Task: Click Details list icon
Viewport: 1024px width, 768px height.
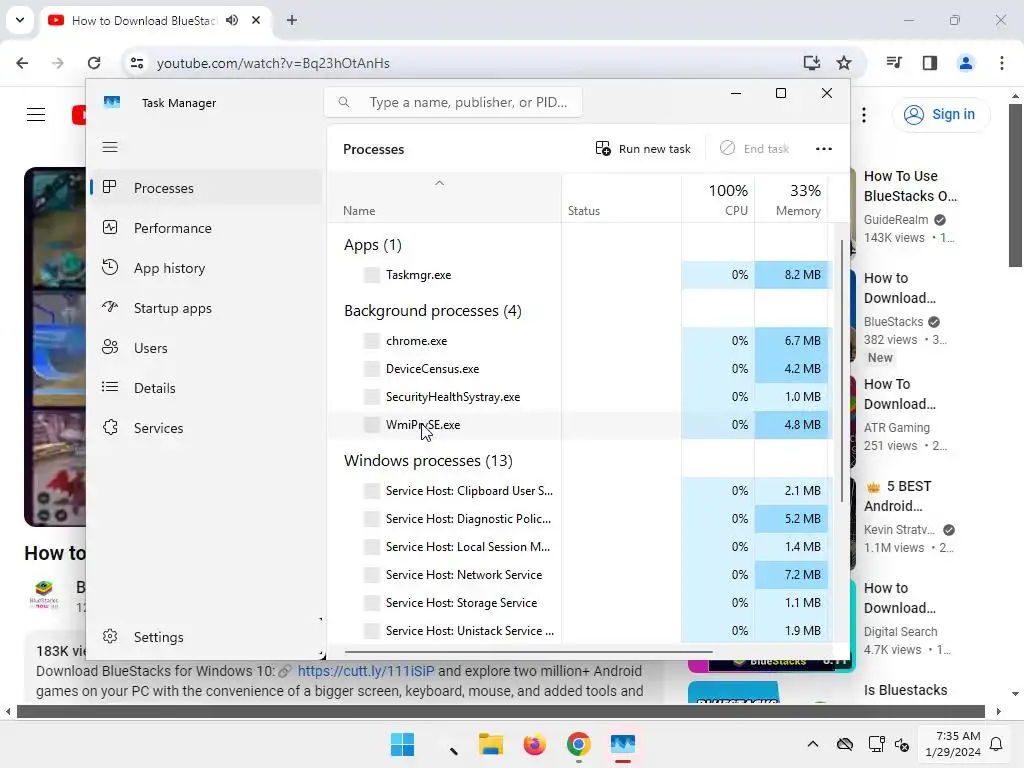Action: pos(110,387)
